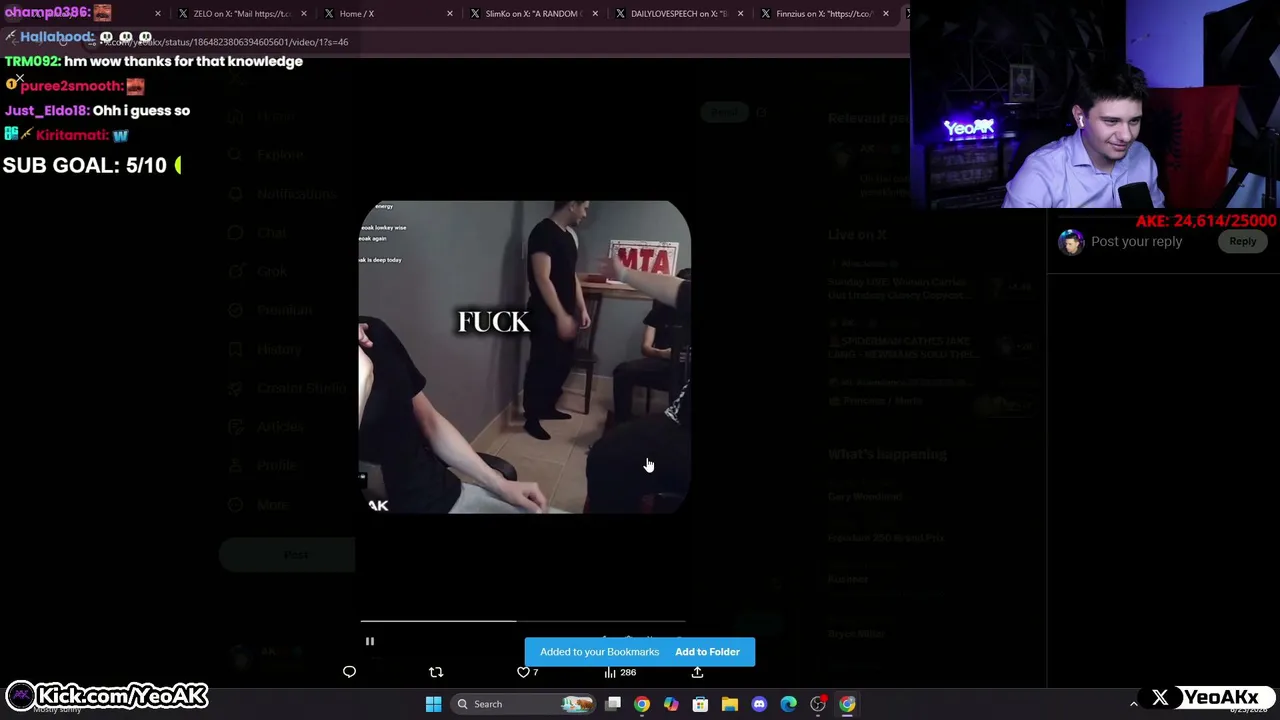This screenshot has height=720, width=1280.
Task: Close the DAILYLOVESPEECH on X tab
Action: (741, 14)
